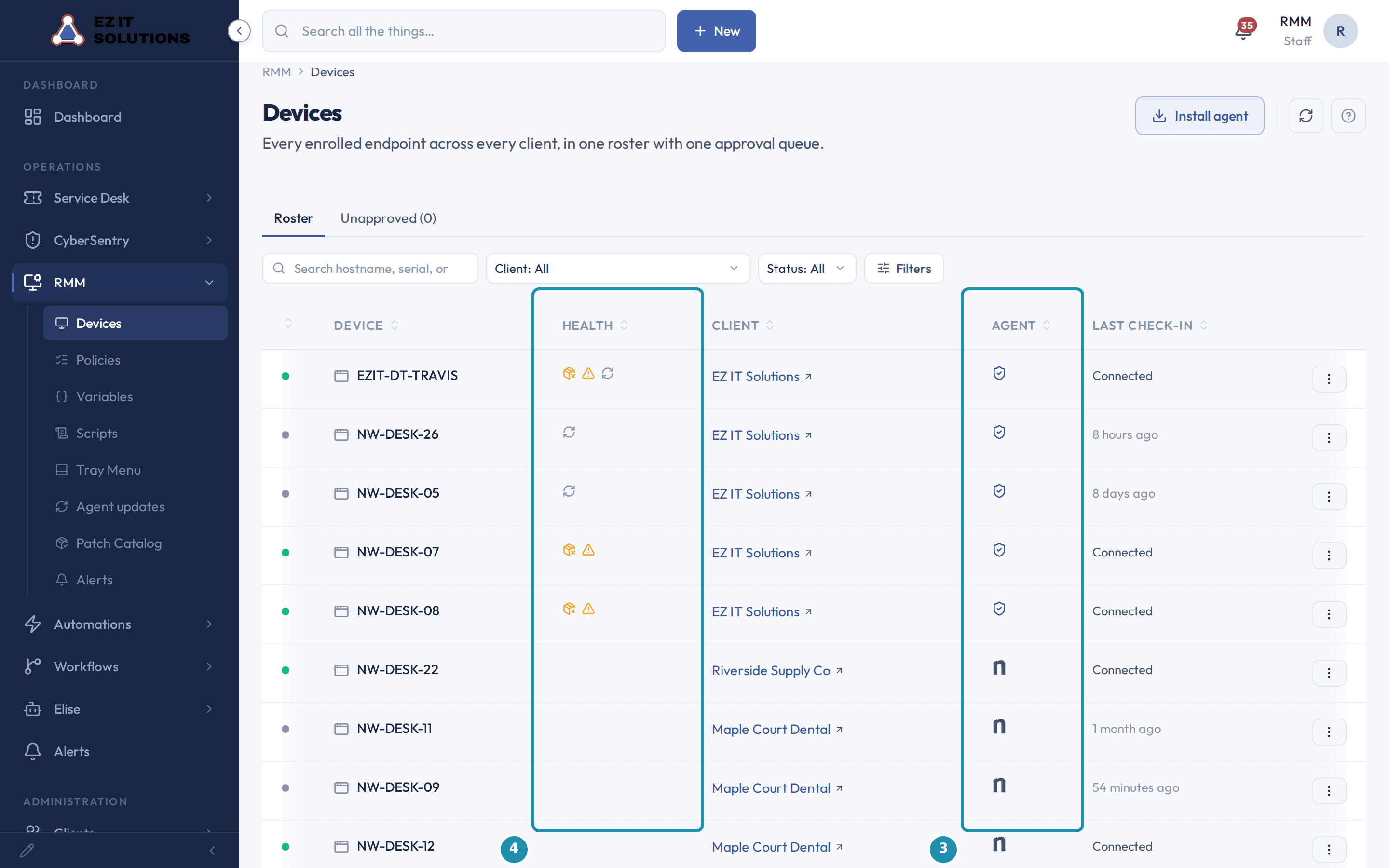Sort by the Agent column
This screenshot has width=1389, height=868.
coord(1021,325)
